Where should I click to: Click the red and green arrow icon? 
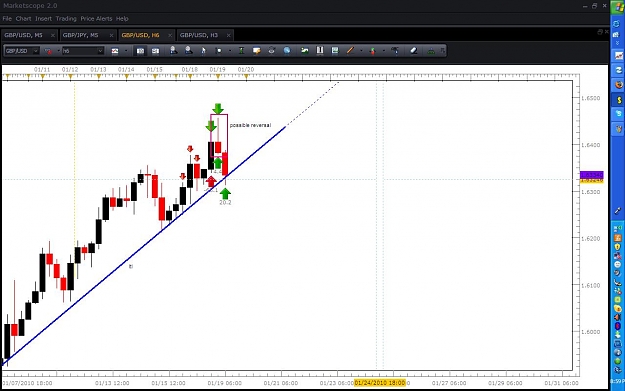pyautogui.click(x=373, y=51)
